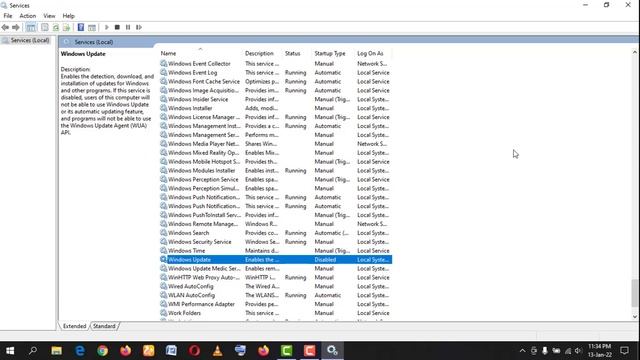
Task: Click the Export List toolbar icon
Action: tap(66, 27)
